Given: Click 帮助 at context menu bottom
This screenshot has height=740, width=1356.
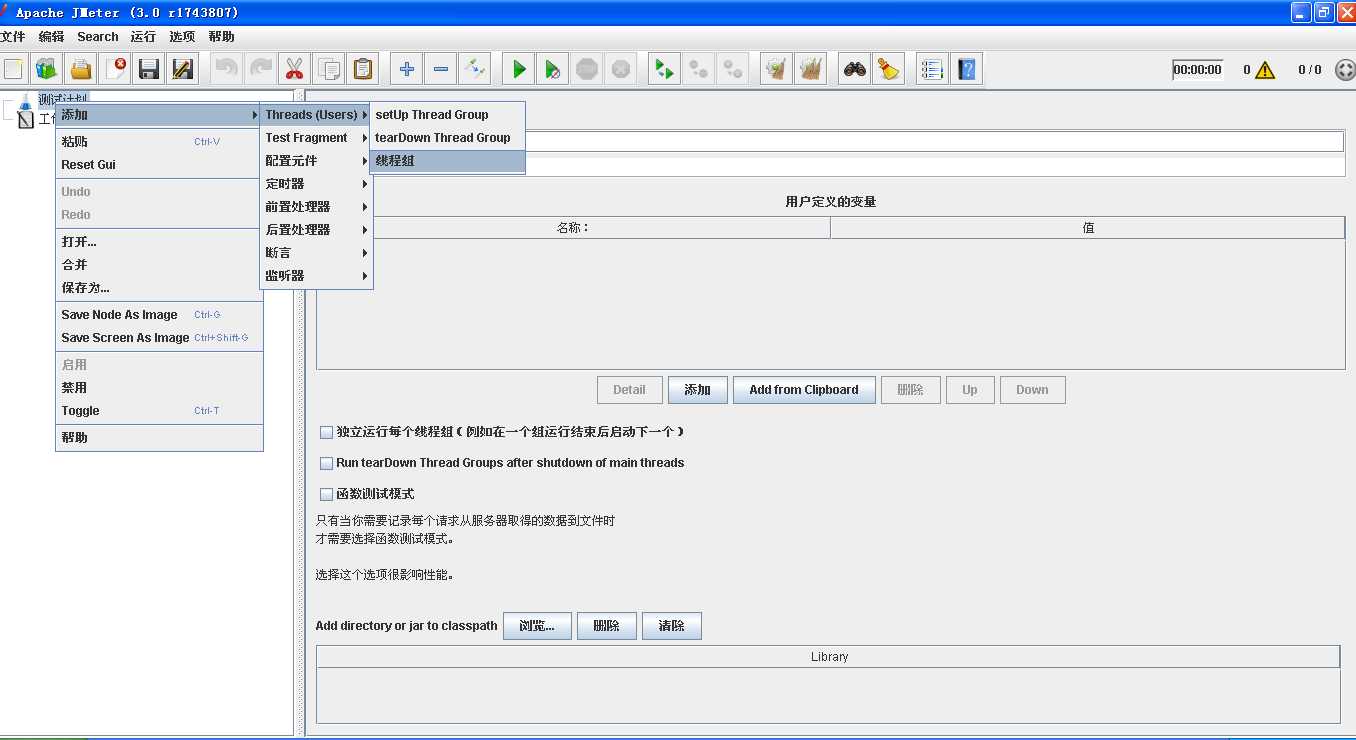Looking at the screenshot, I should tap(159, 438).
